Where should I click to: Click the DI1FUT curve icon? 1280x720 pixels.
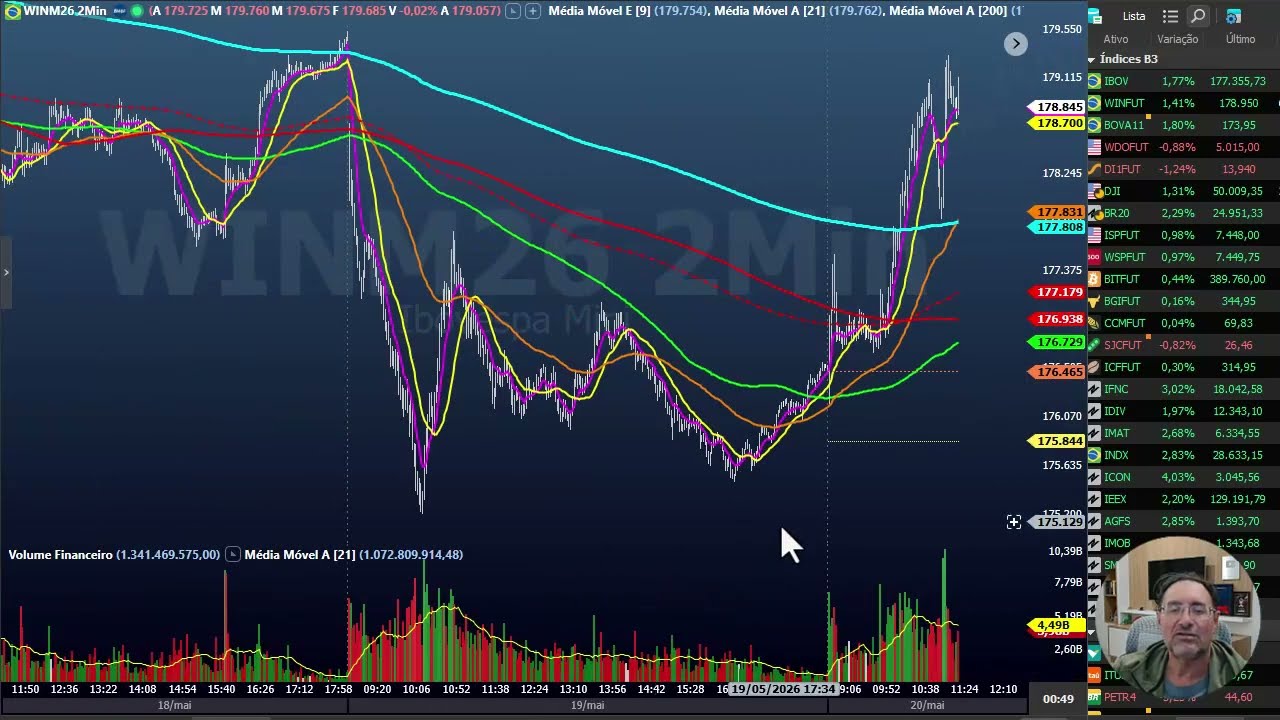tap(1094, 169)
